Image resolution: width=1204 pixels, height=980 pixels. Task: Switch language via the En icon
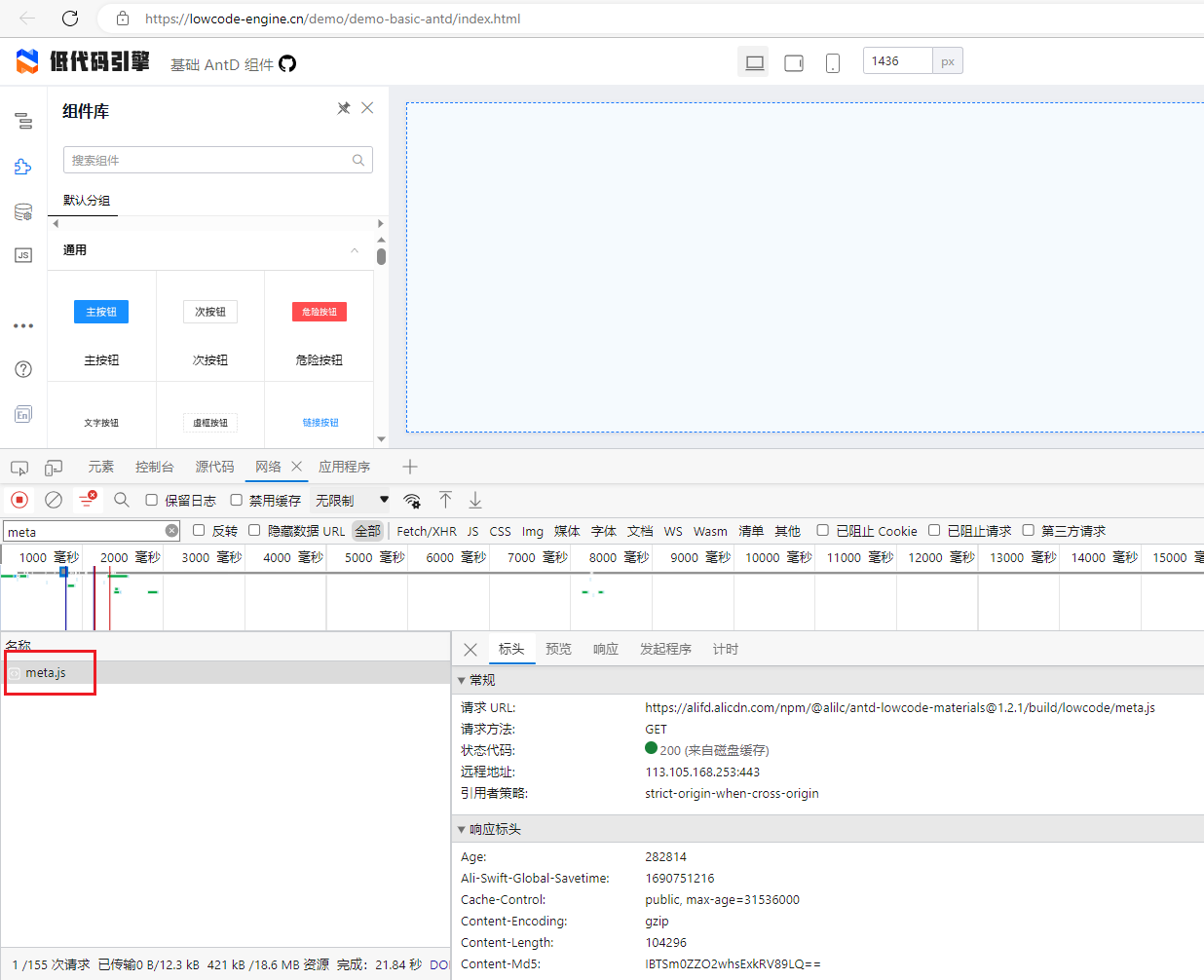click(22, 414)
